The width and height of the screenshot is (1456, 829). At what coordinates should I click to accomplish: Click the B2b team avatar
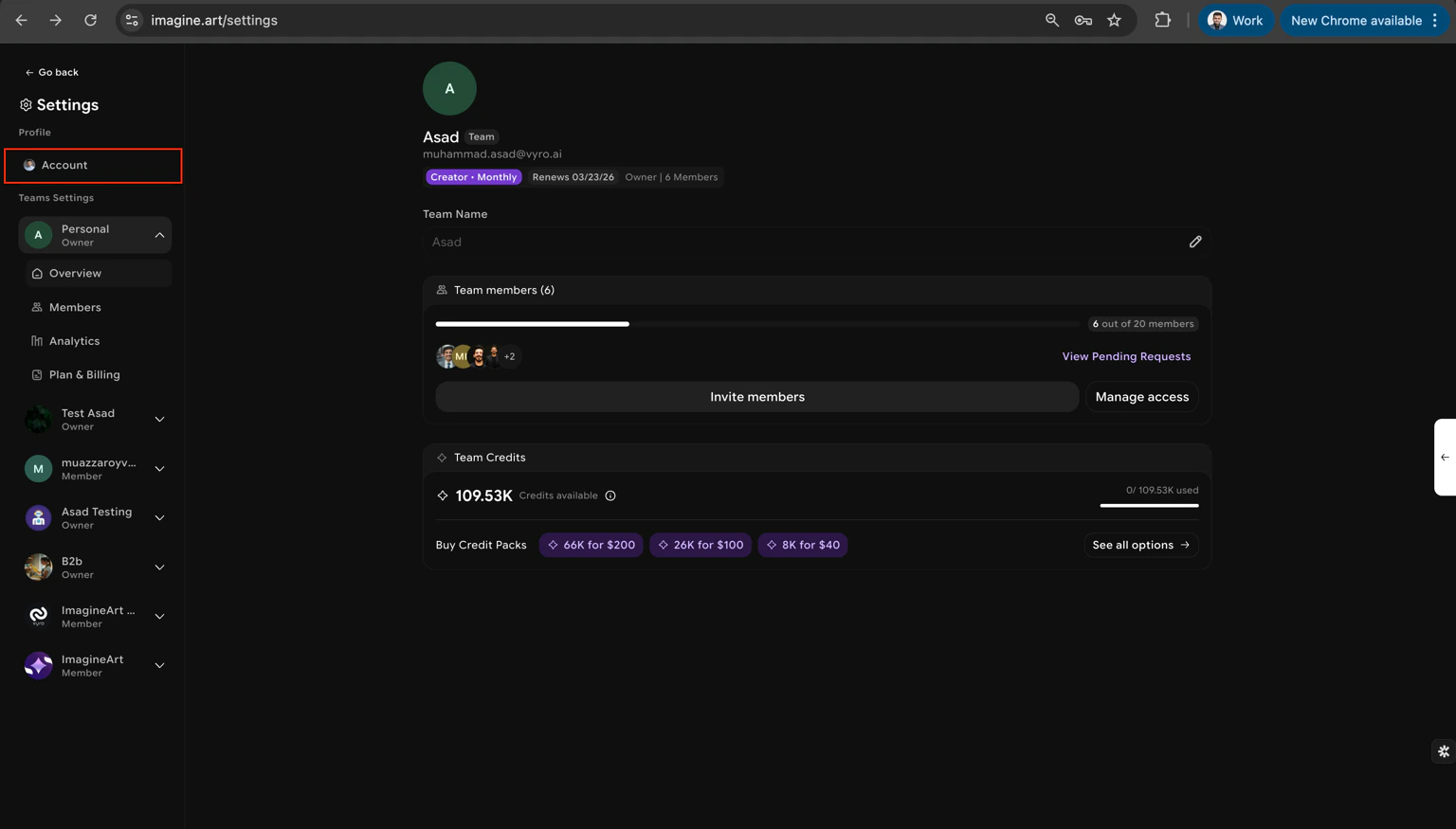(x=38, y=568)
